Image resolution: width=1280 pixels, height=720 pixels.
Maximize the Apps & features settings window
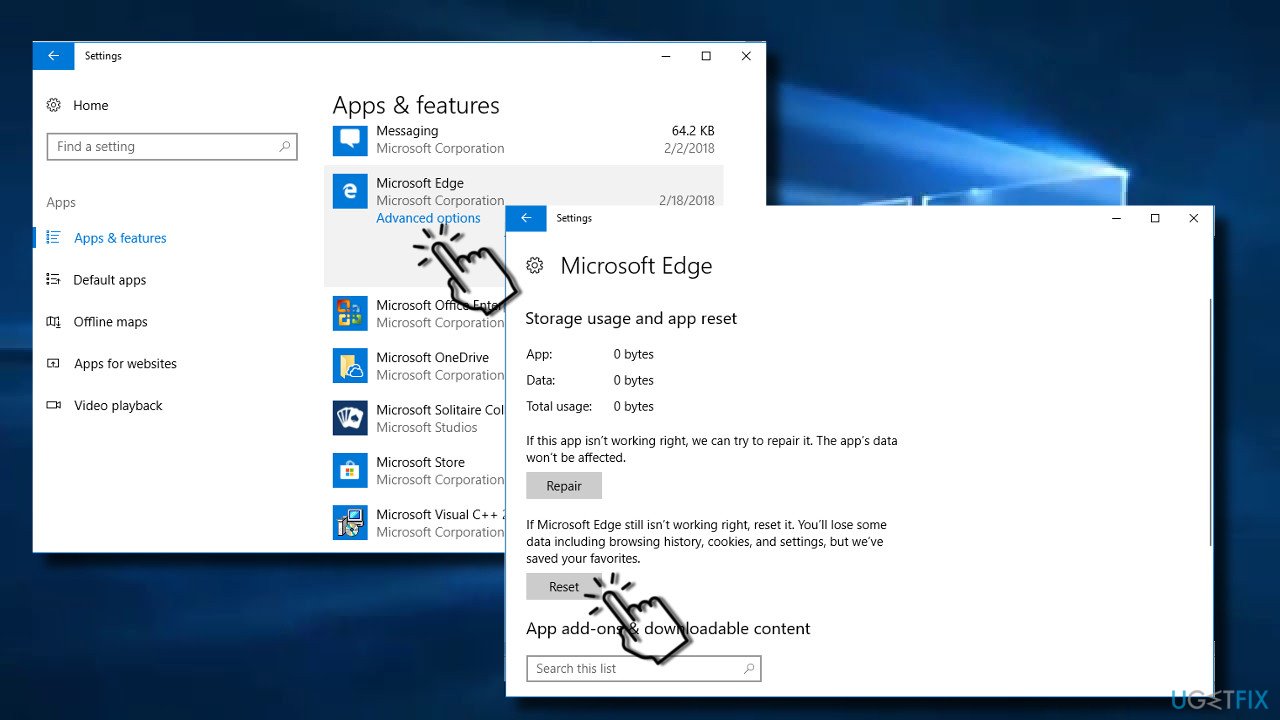coord(706,56)
